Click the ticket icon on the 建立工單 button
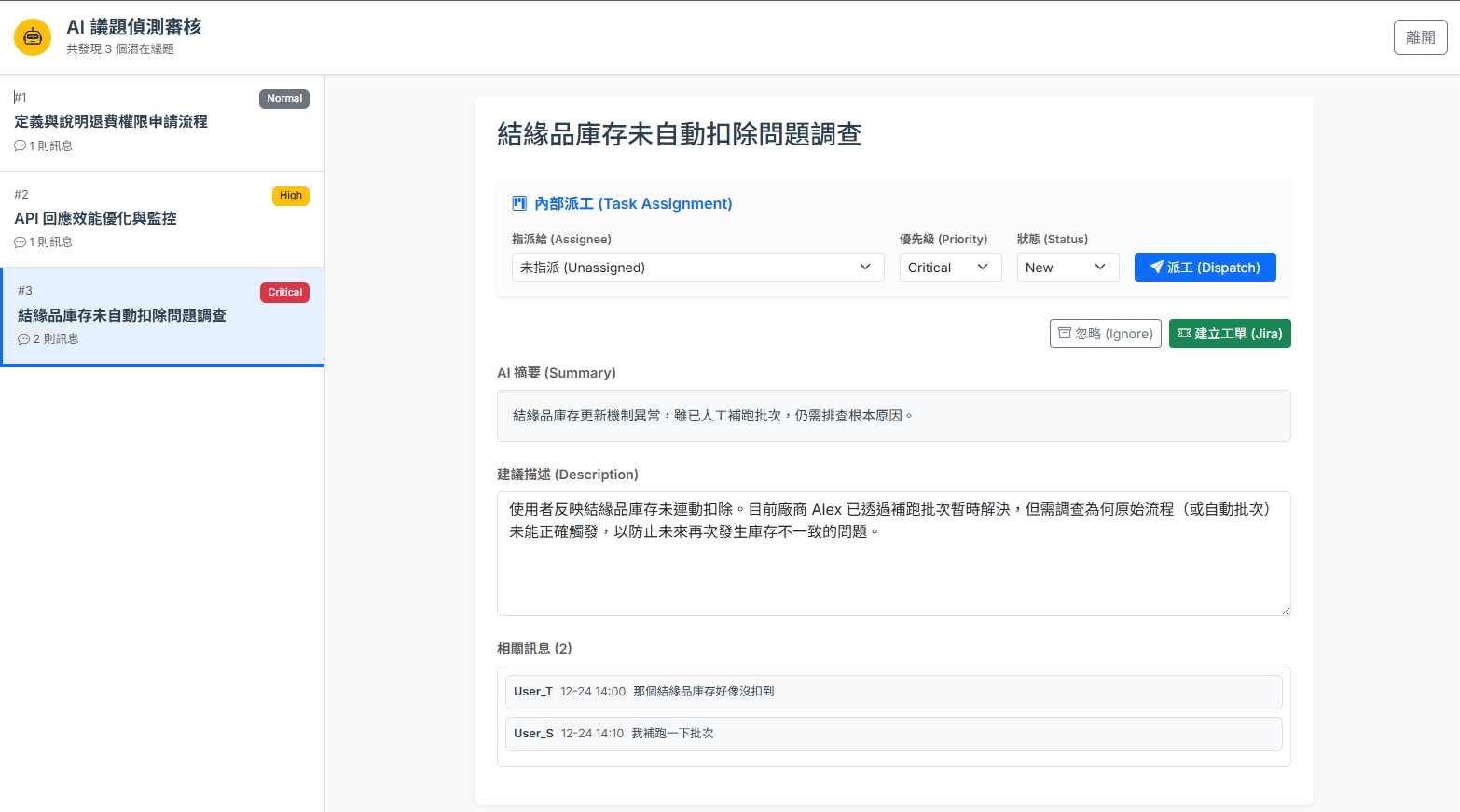 pos(1183,333)
